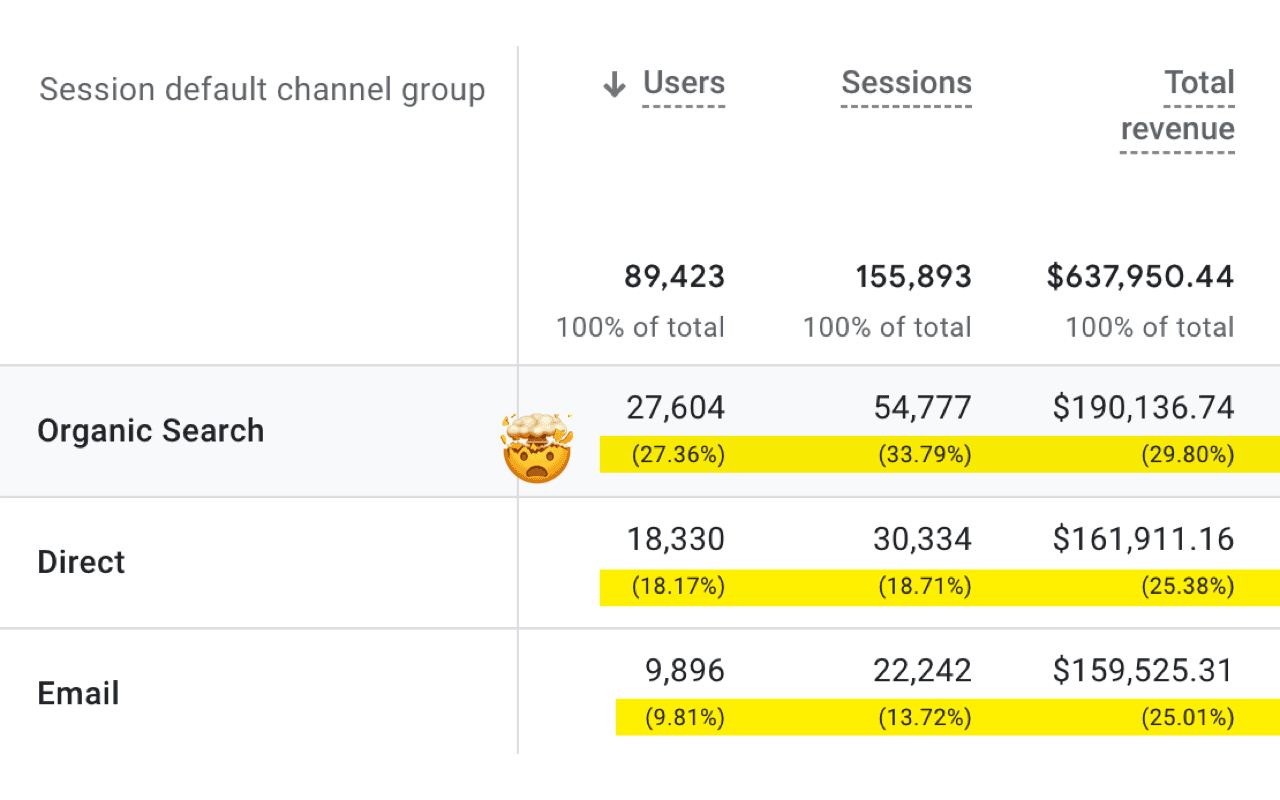The width and height of the screenshot is (1280, 800).
Task: Sort by the Total revenue header
Action: (1178, 106)
